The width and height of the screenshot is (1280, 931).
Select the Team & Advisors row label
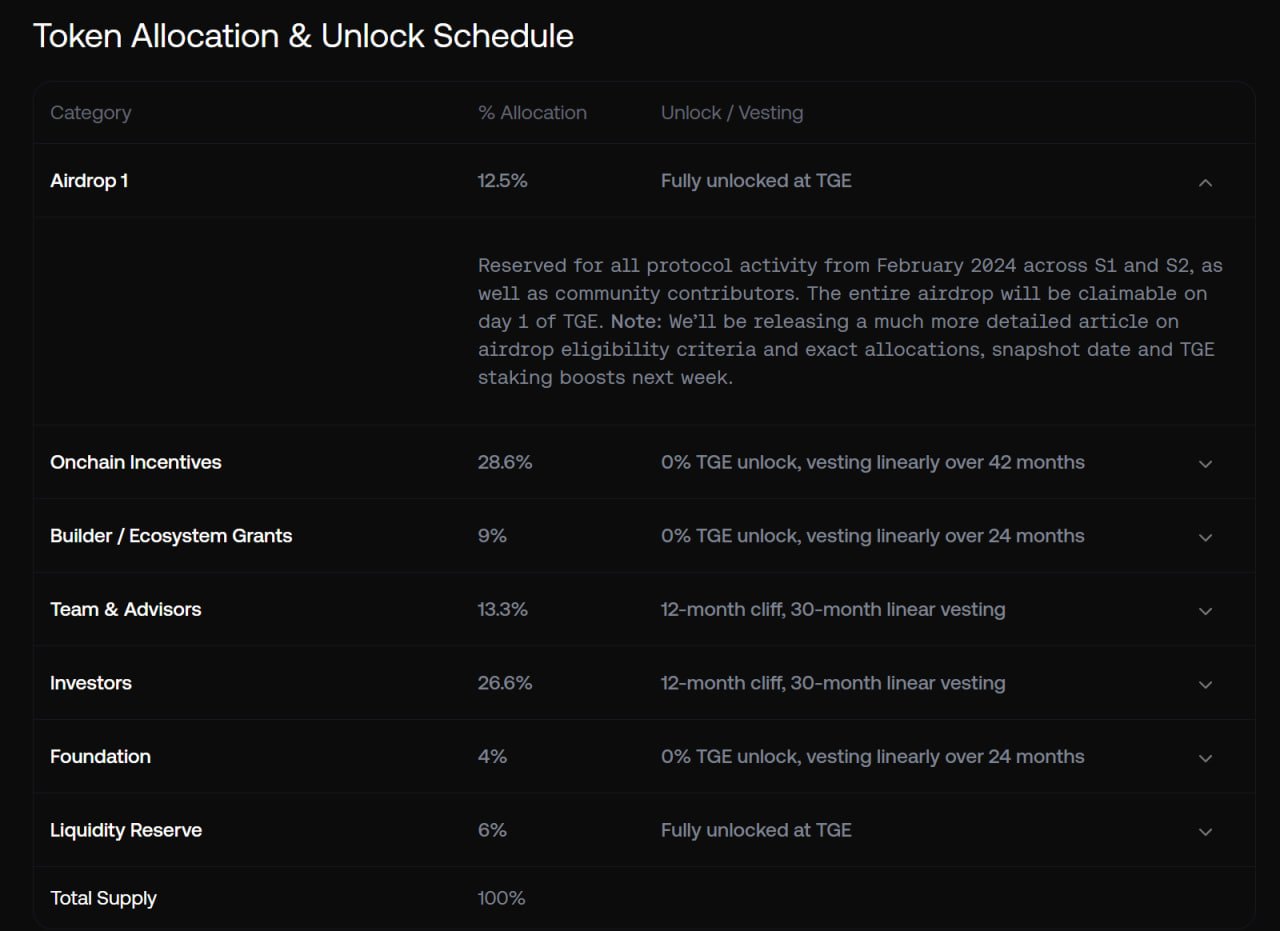pyautogui.click(x=125, y=609)
